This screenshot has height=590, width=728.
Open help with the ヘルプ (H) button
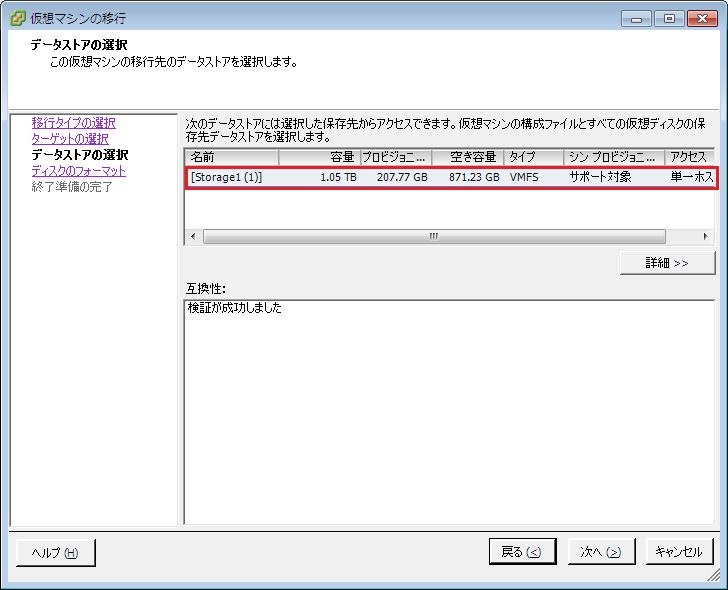point(56,552)
